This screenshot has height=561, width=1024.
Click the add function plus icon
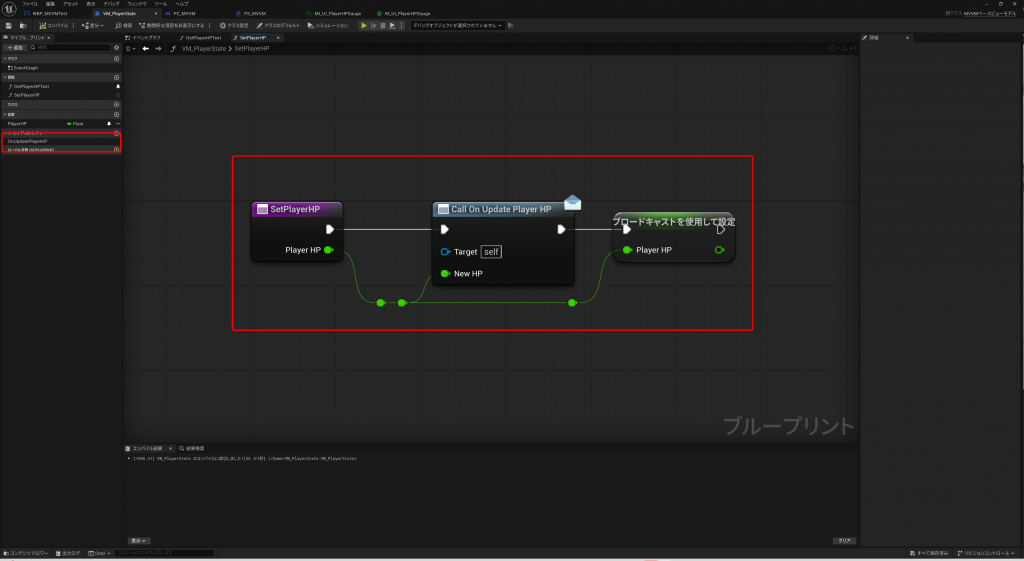(x=116, y=76)
